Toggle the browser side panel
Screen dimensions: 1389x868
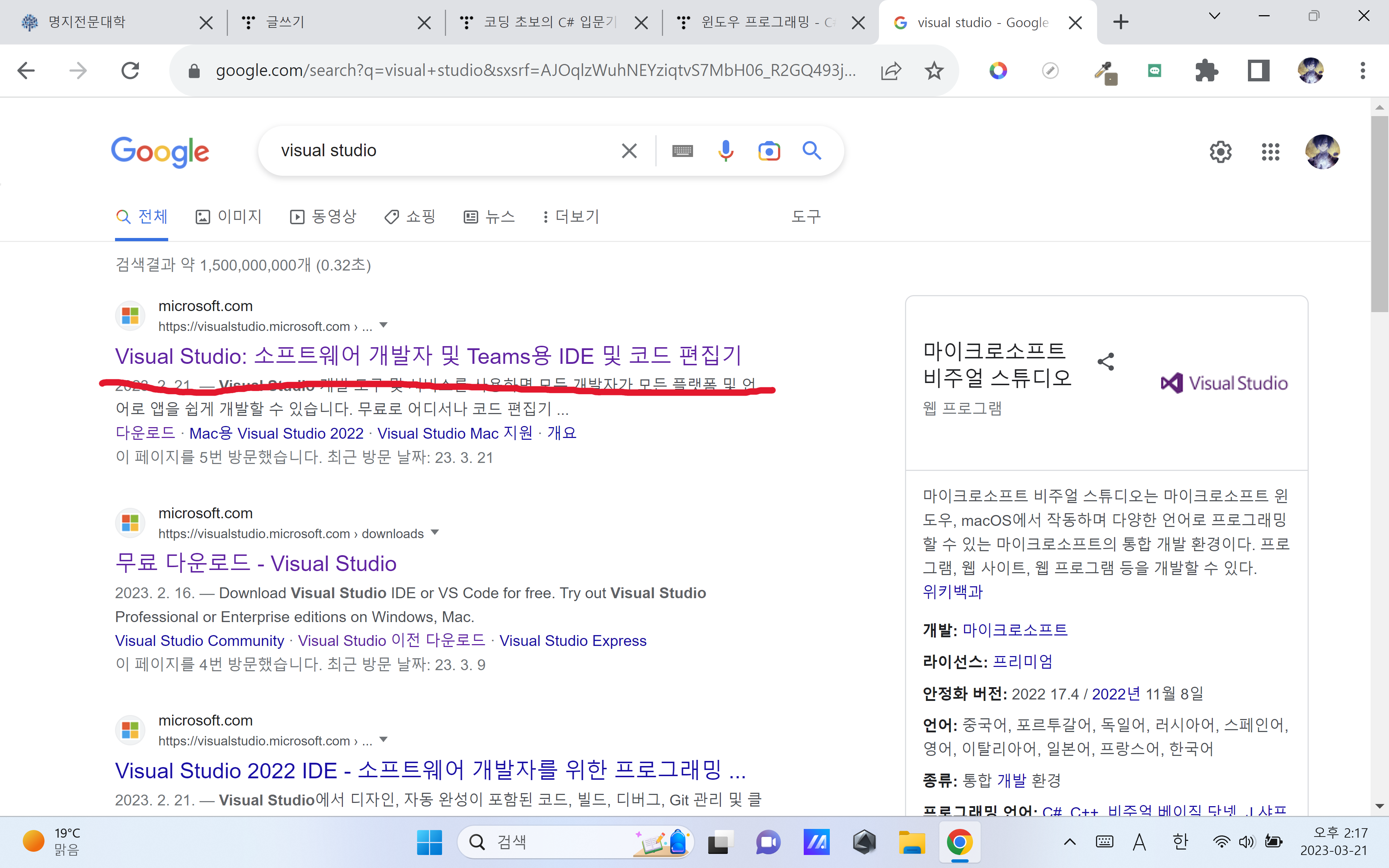pos(1258,71)
